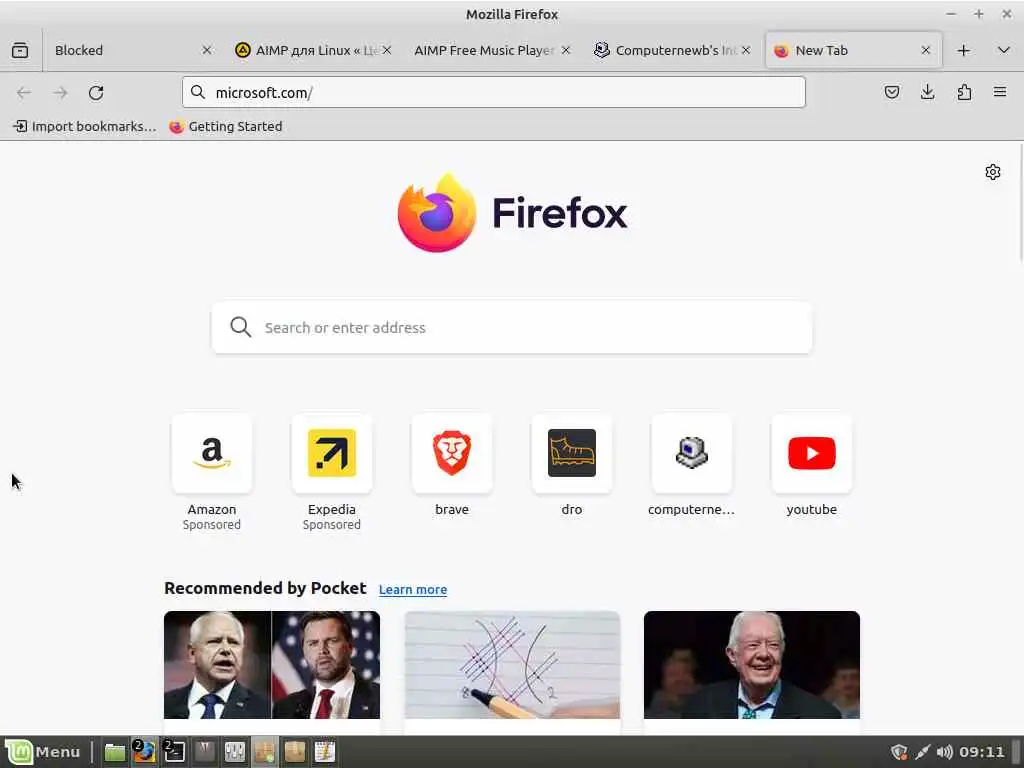
Task: Close the Blocked tab
Action: [x=206, y=50]
